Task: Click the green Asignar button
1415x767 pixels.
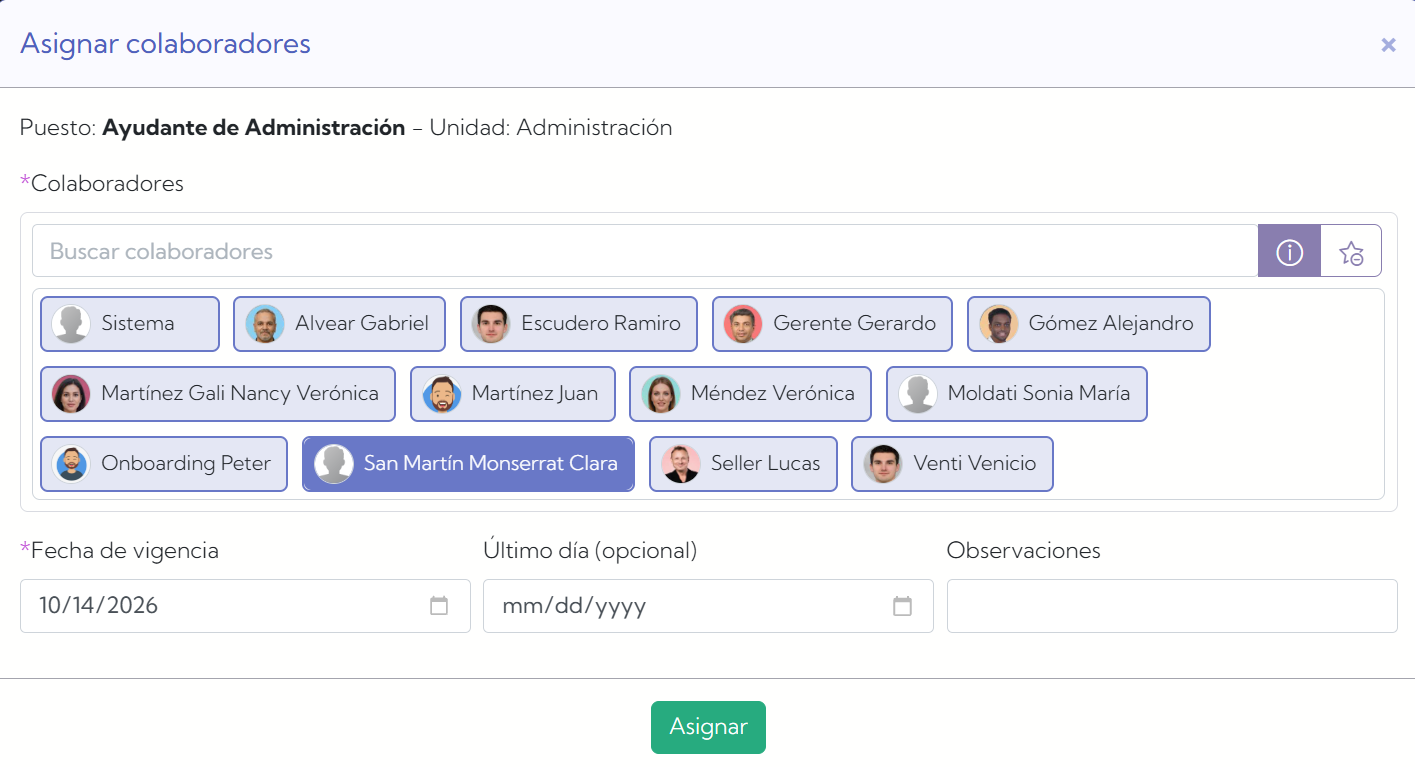Action: tap(708, 727)
